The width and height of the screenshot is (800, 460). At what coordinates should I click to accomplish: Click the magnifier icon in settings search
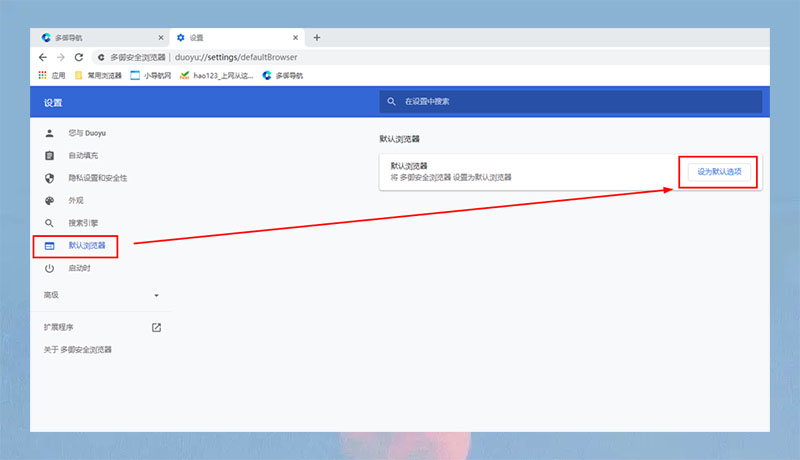click(391, 101)
